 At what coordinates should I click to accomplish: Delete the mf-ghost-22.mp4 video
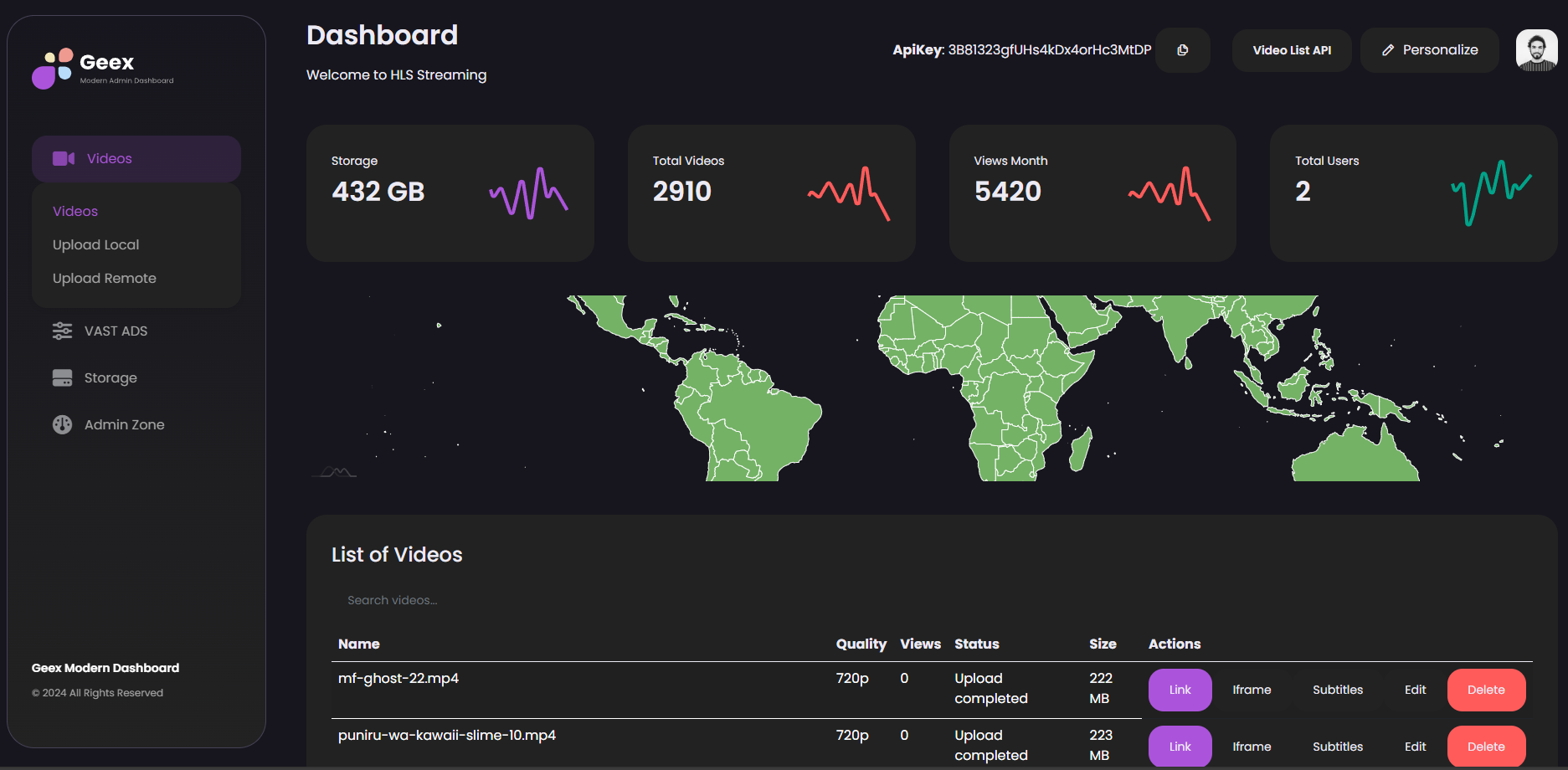pyautogui.click(x=1486, y=690)
